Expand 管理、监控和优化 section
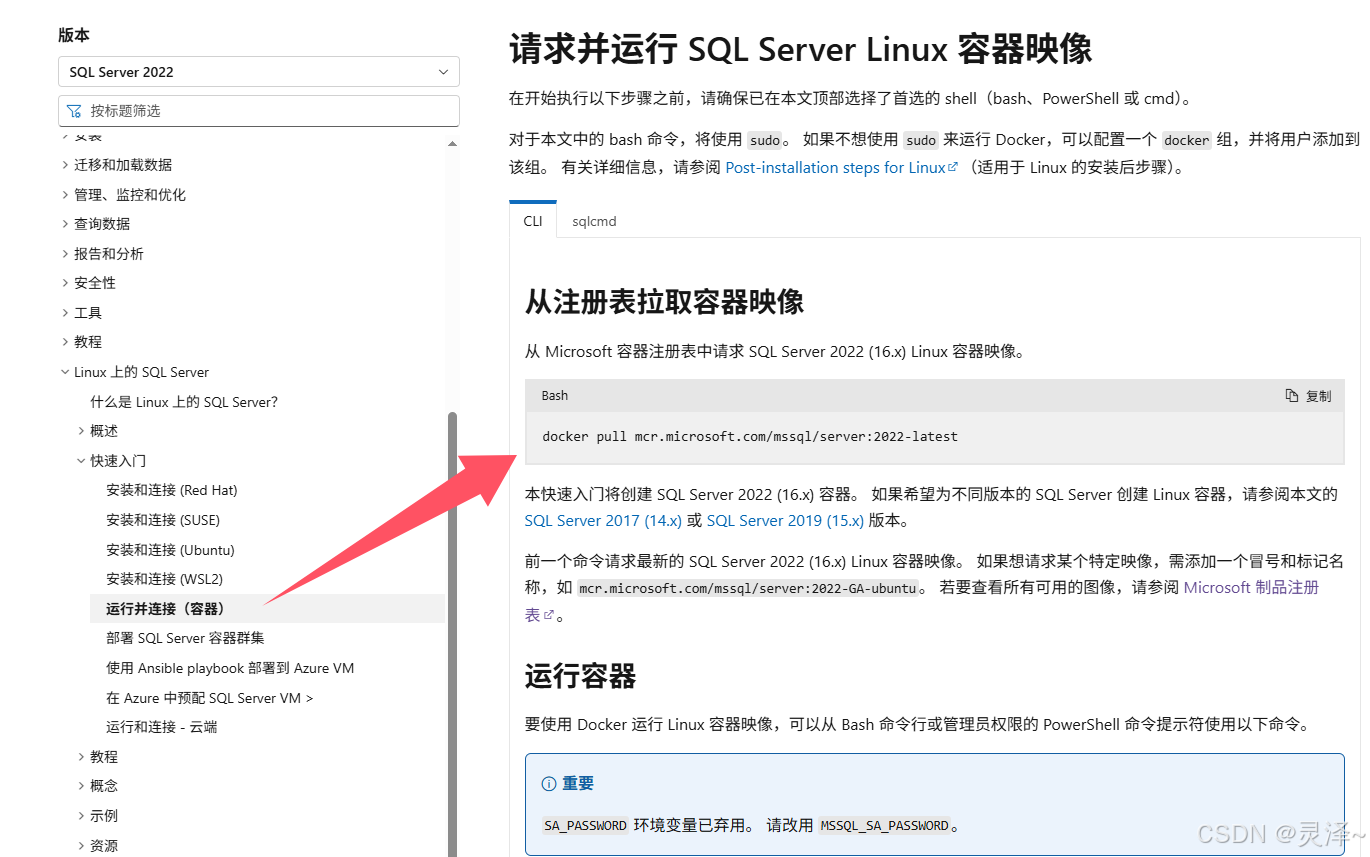This screenshot has height=857, width=1370. point(130,195)
